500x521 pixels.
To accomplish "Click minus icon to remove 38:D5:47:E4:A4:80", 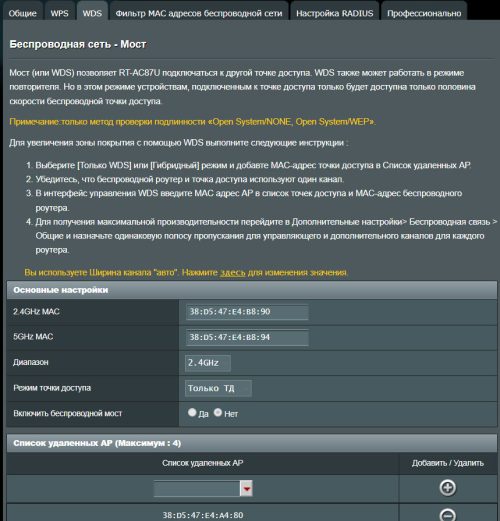I will click(x=448, y=515).
